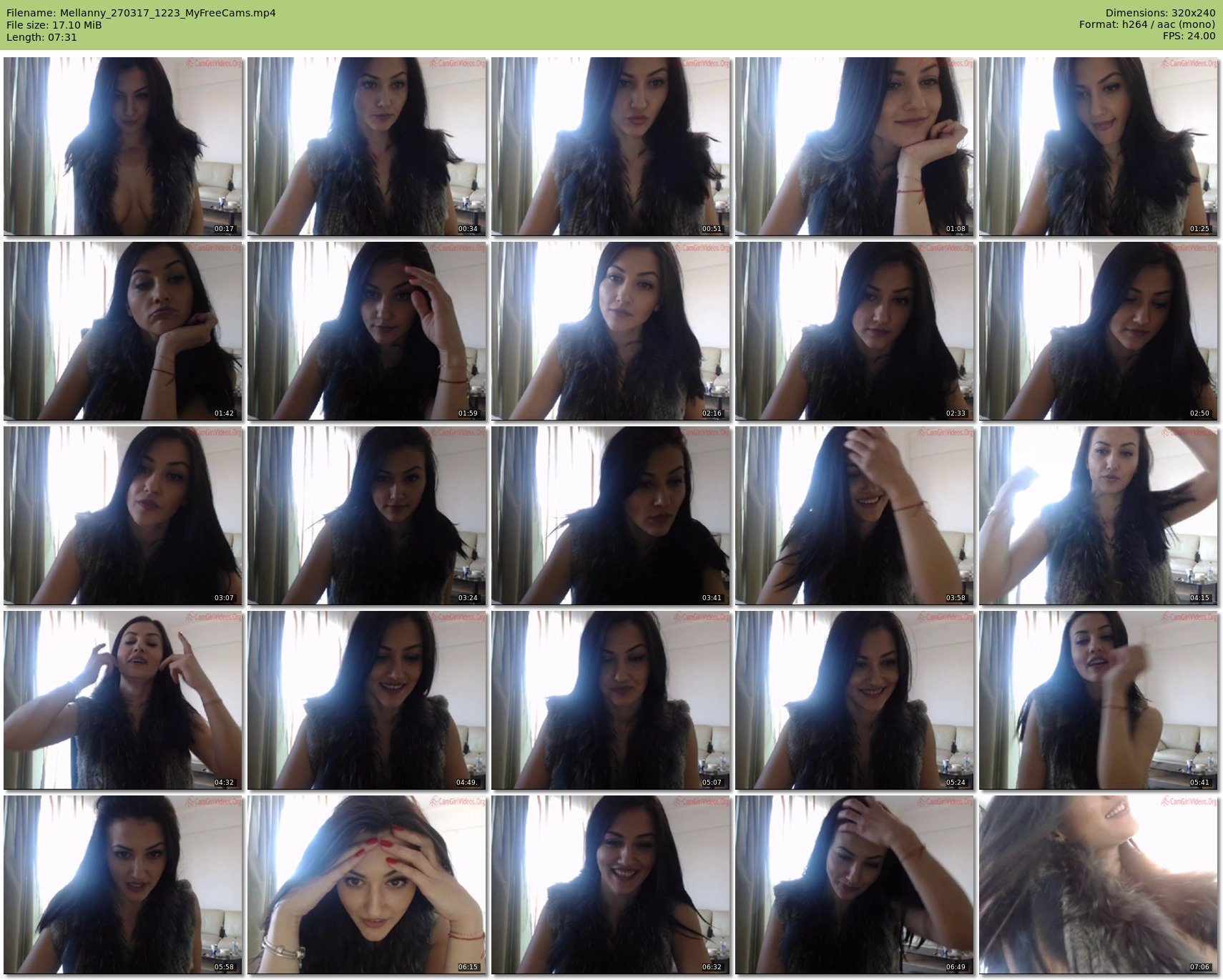Viewport: 1223px width, 980px height.
Task: View the frame marked 05:58
Action: [x=123, y=884]
